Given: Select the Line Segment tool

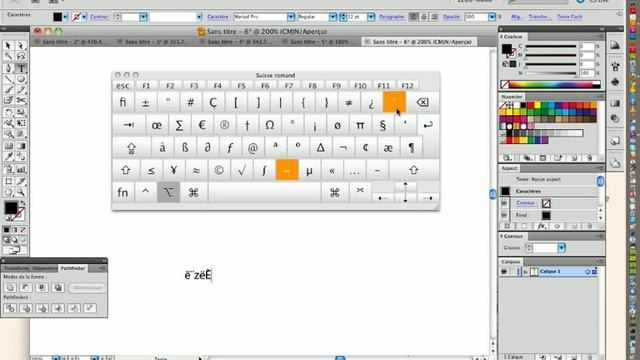Looking at the screenshot, I should pyautogui.click(x=8, y=79).
